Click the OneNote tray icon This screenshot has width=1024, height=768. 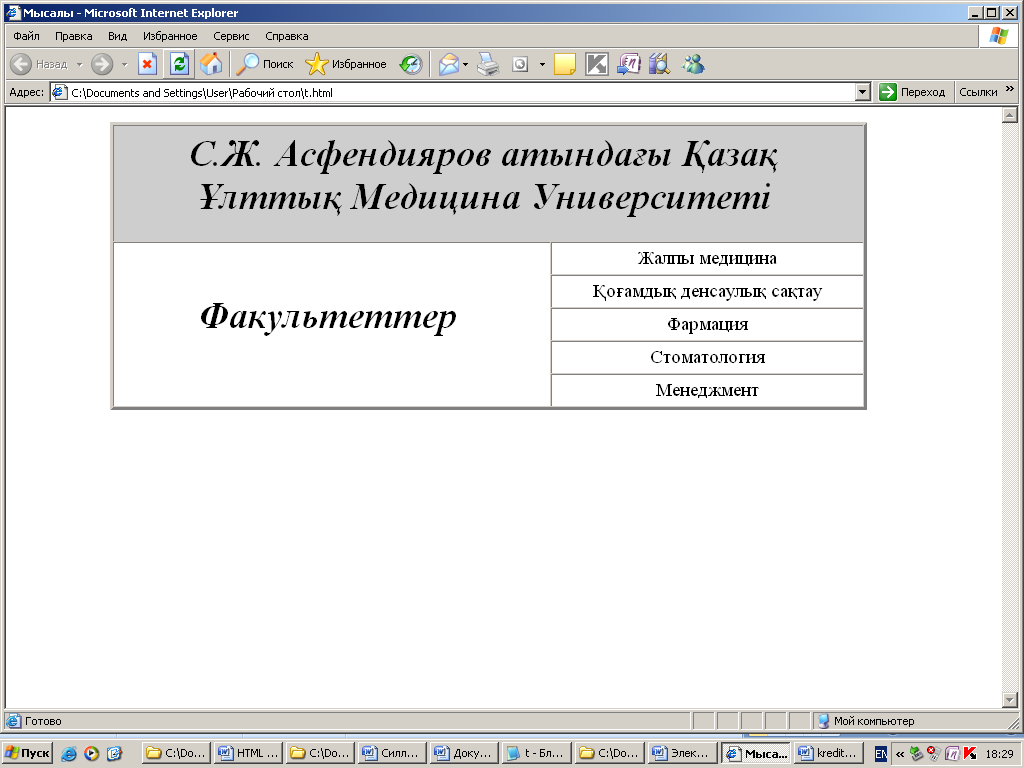pyautogui.click(x=952, y=754)
